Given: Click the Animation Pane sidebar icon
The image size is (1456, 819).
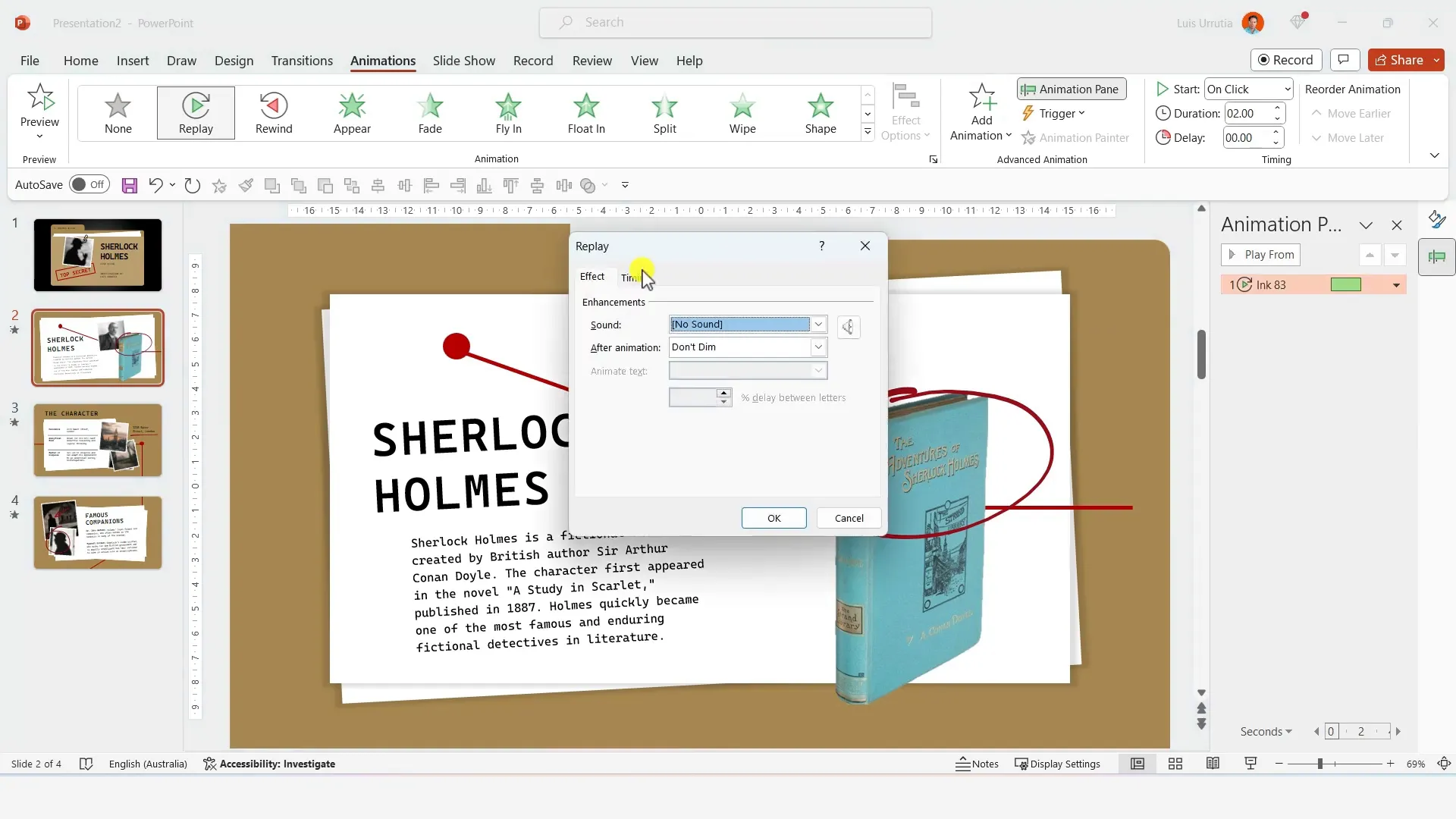Looking at the screenshot, I should tap(1436, 257).
